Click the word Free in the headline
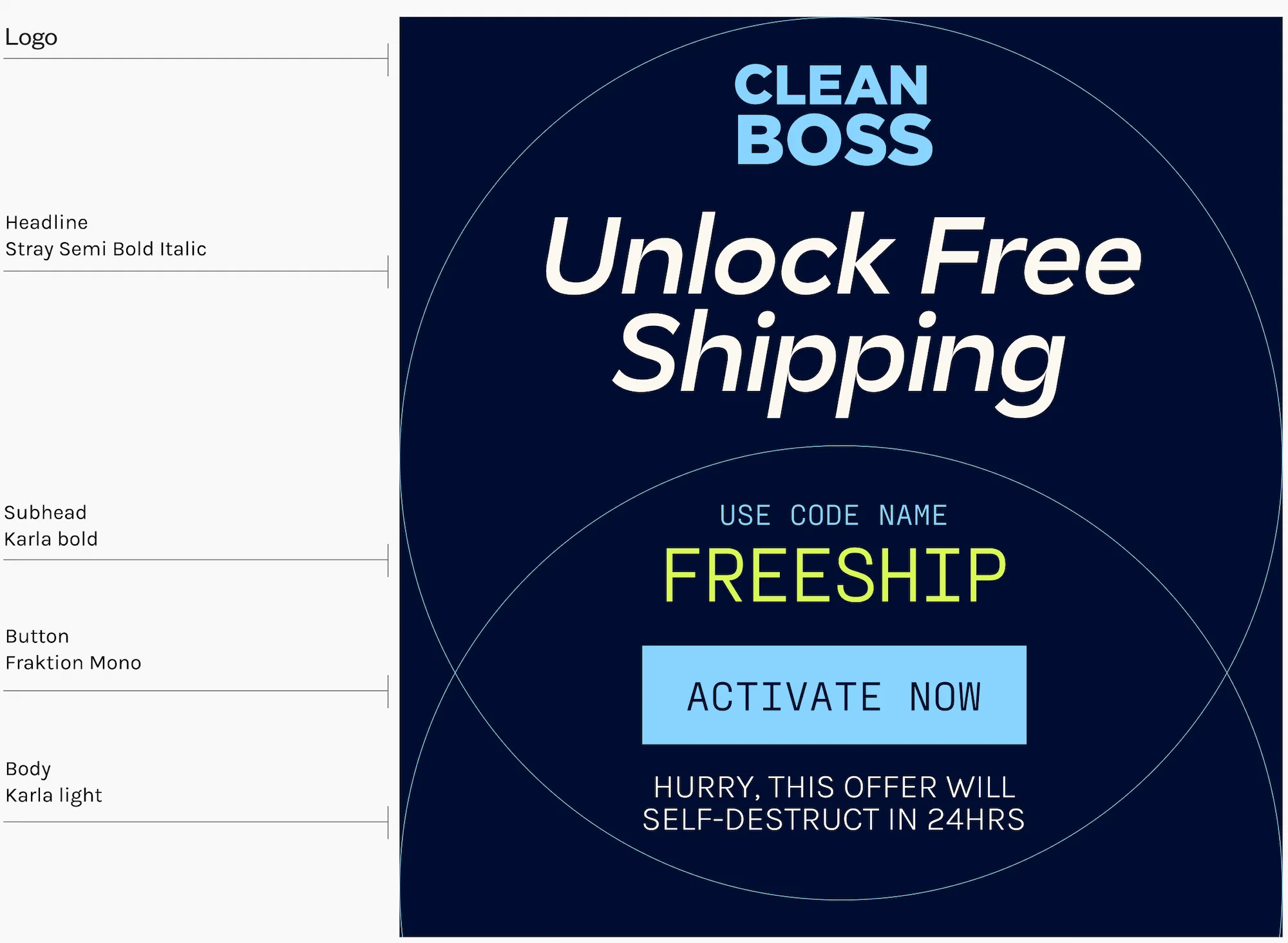 click(1031, 256)
